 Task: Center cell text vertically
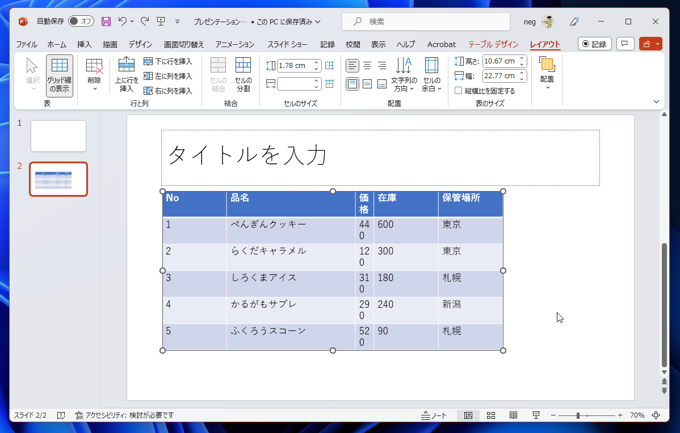click(x=367, y=84)
